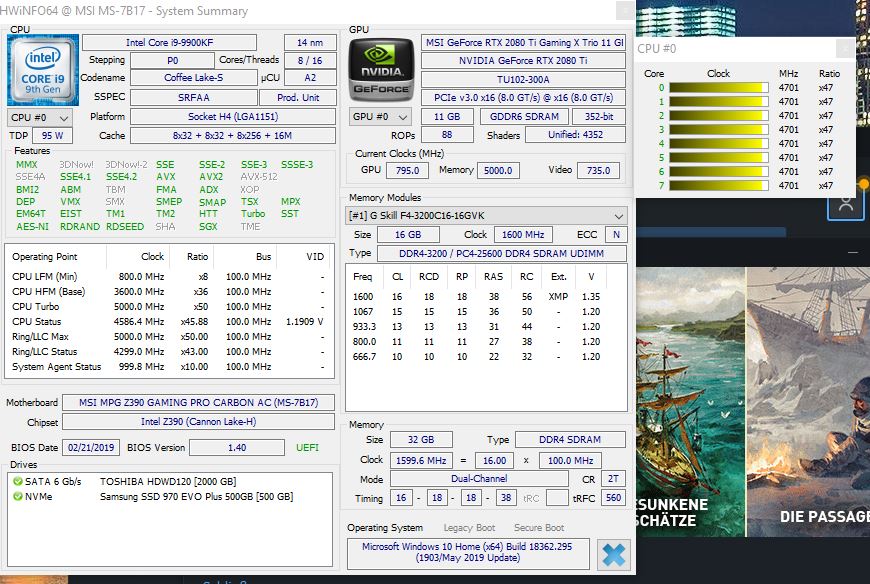Click the 14 nm process field
This screenshot has height=584, width=870.
310,43
